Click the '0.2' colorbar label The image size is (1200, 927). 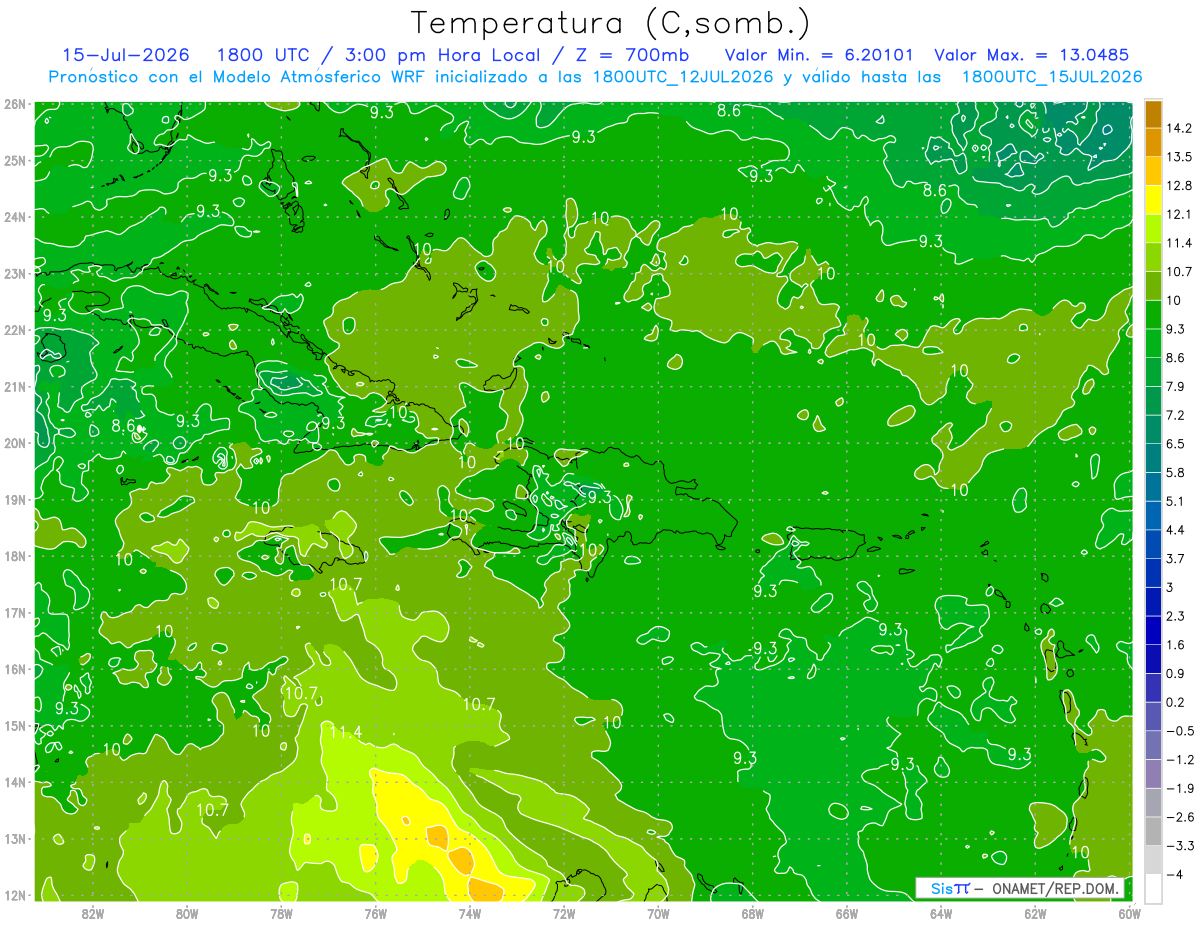1175,702
